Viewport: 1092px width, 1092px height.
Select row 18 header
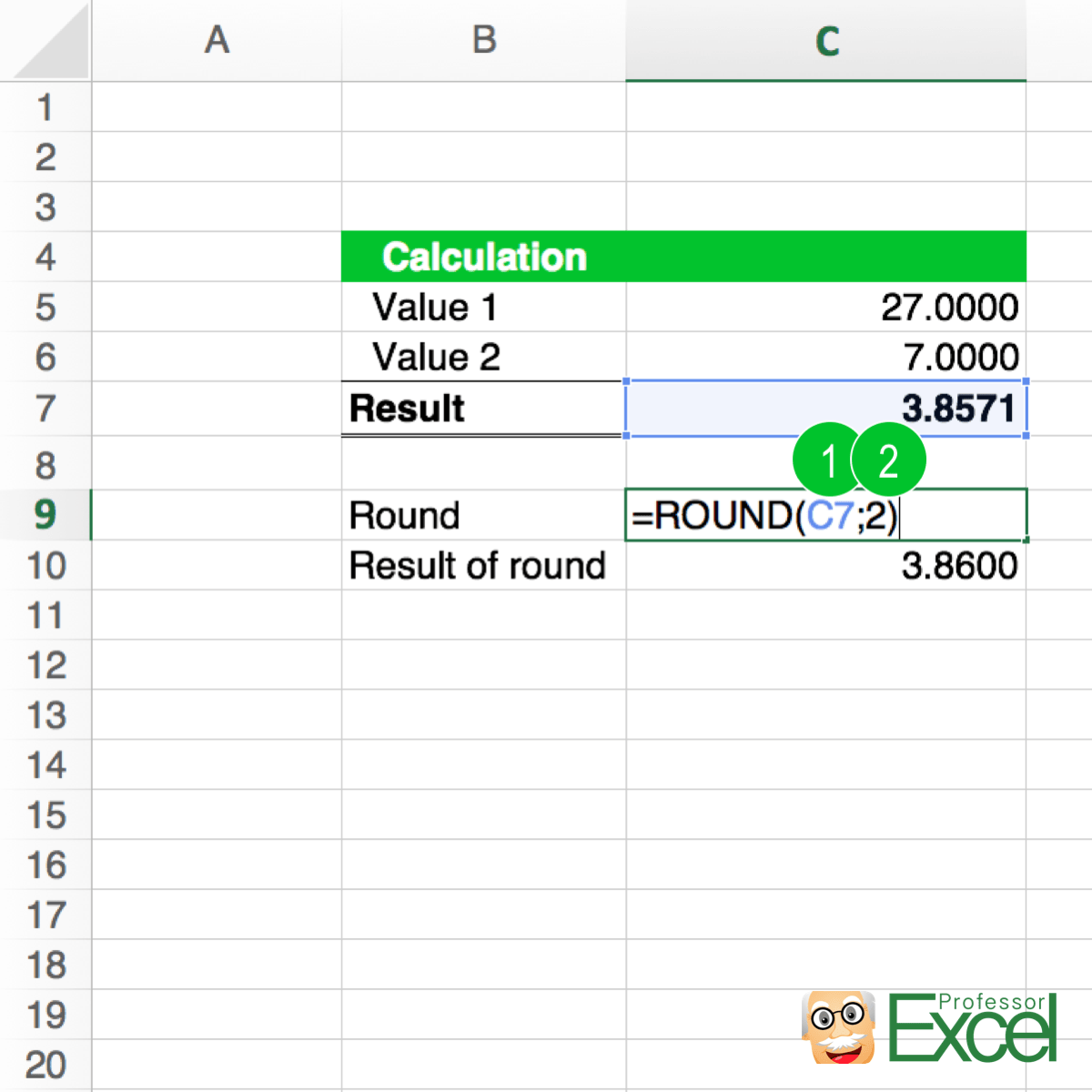click(45, 965)
